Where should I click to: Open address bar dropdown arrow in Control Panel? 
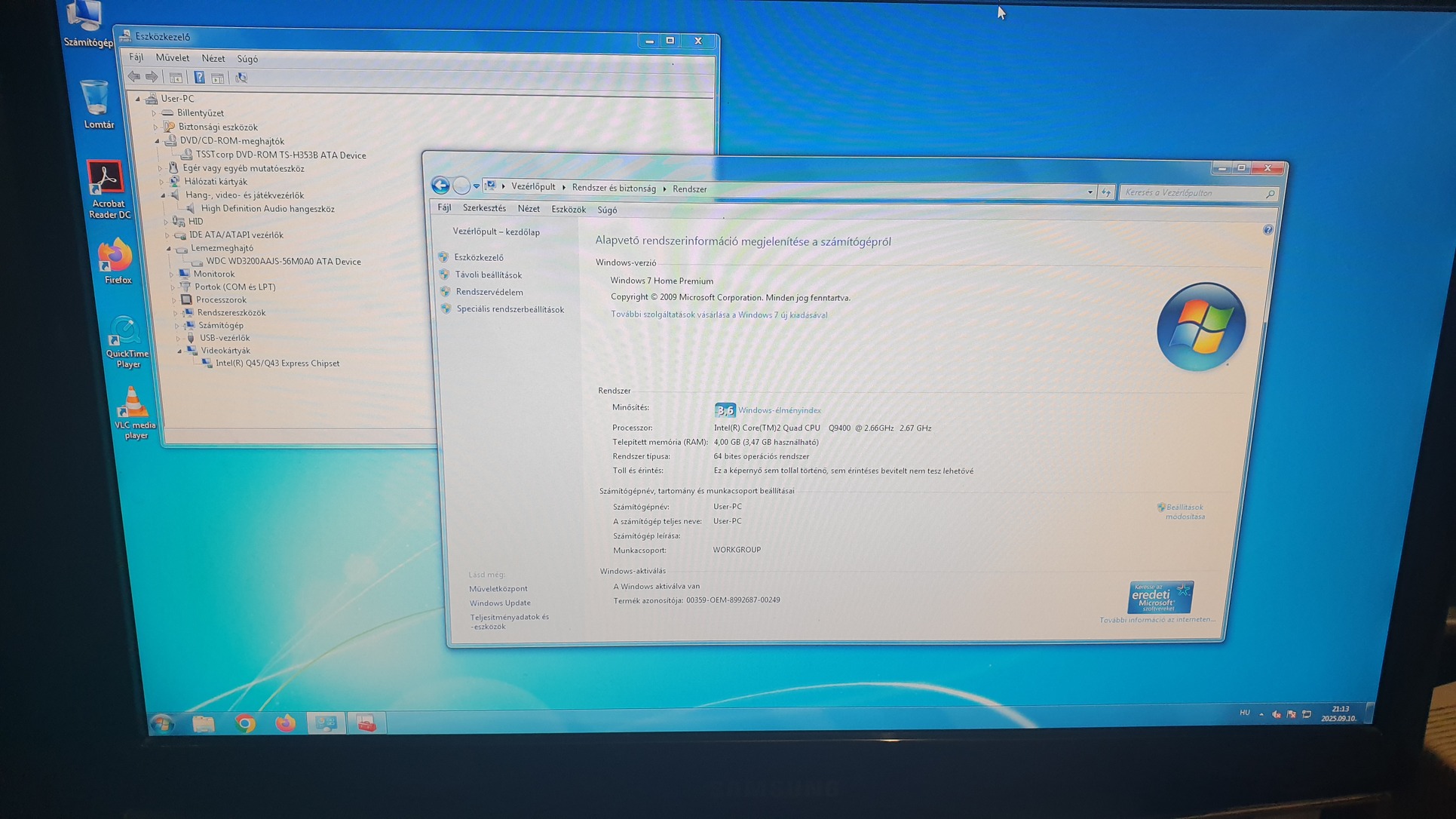[x=1090, y=192]
